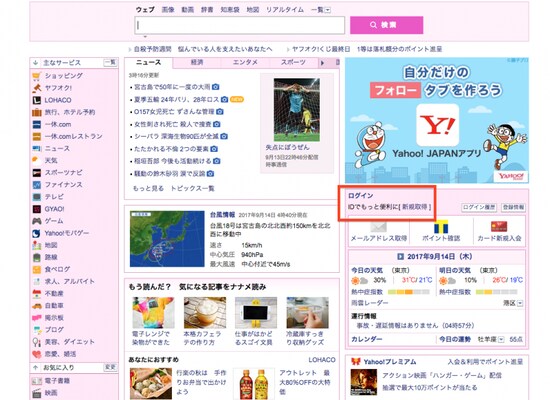Viewport: 550px width, 400px height.
Task: Click the ログイン link
Action: [360, 196]
